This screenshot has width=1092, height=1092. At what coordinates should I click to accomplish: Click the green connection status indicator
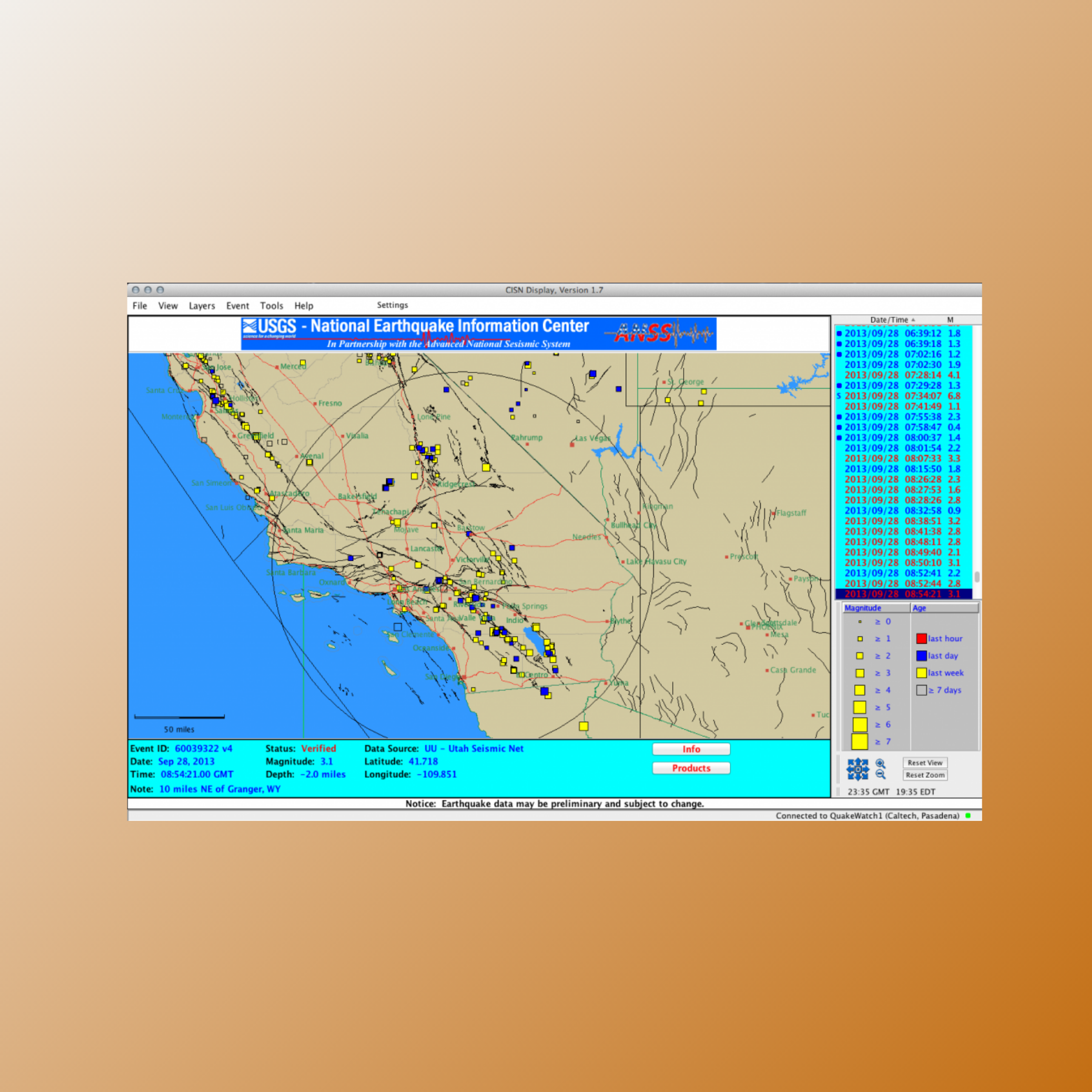968,815
